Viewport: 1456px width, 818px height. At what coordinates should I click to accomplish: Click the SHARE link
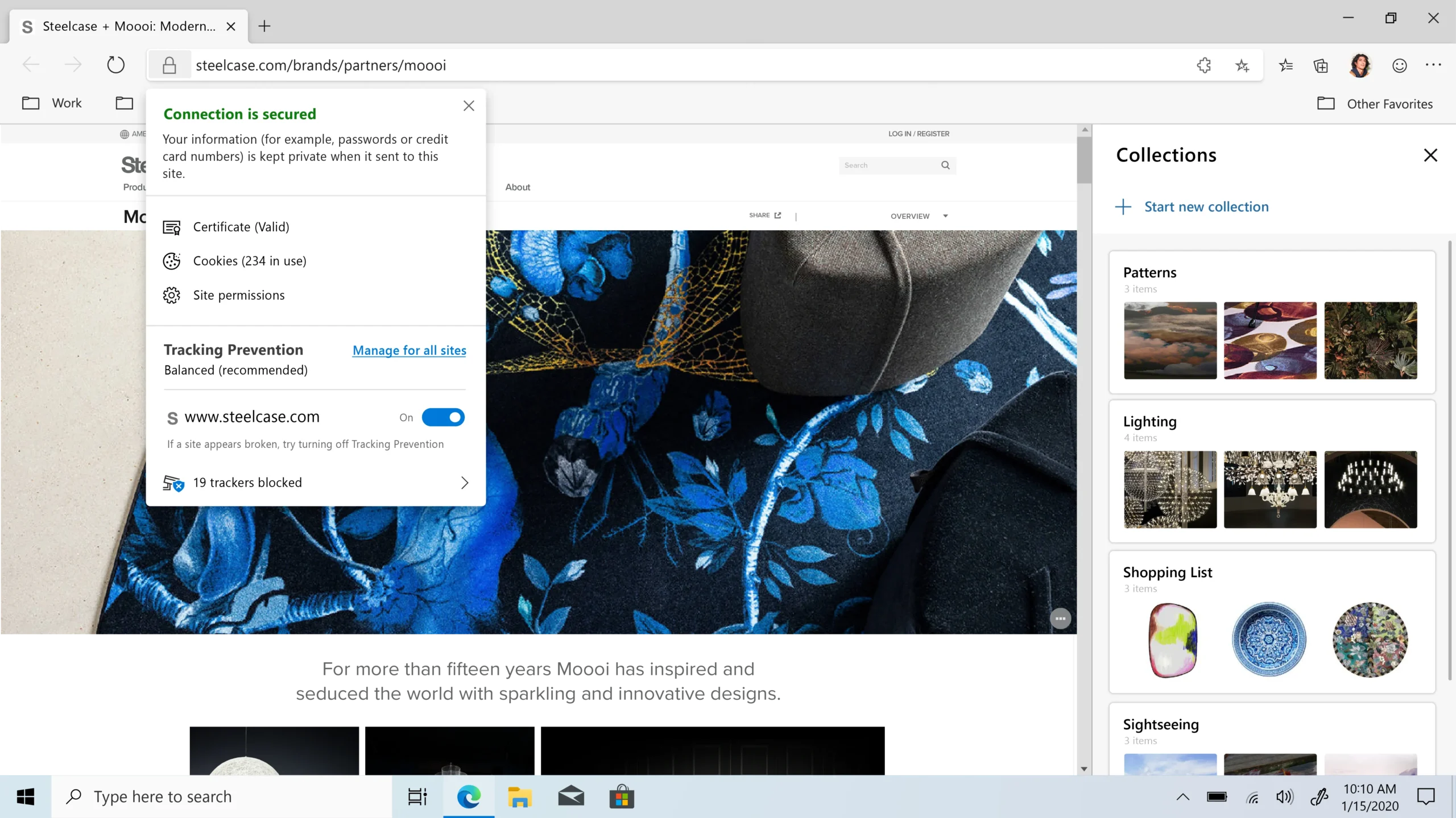765,215
